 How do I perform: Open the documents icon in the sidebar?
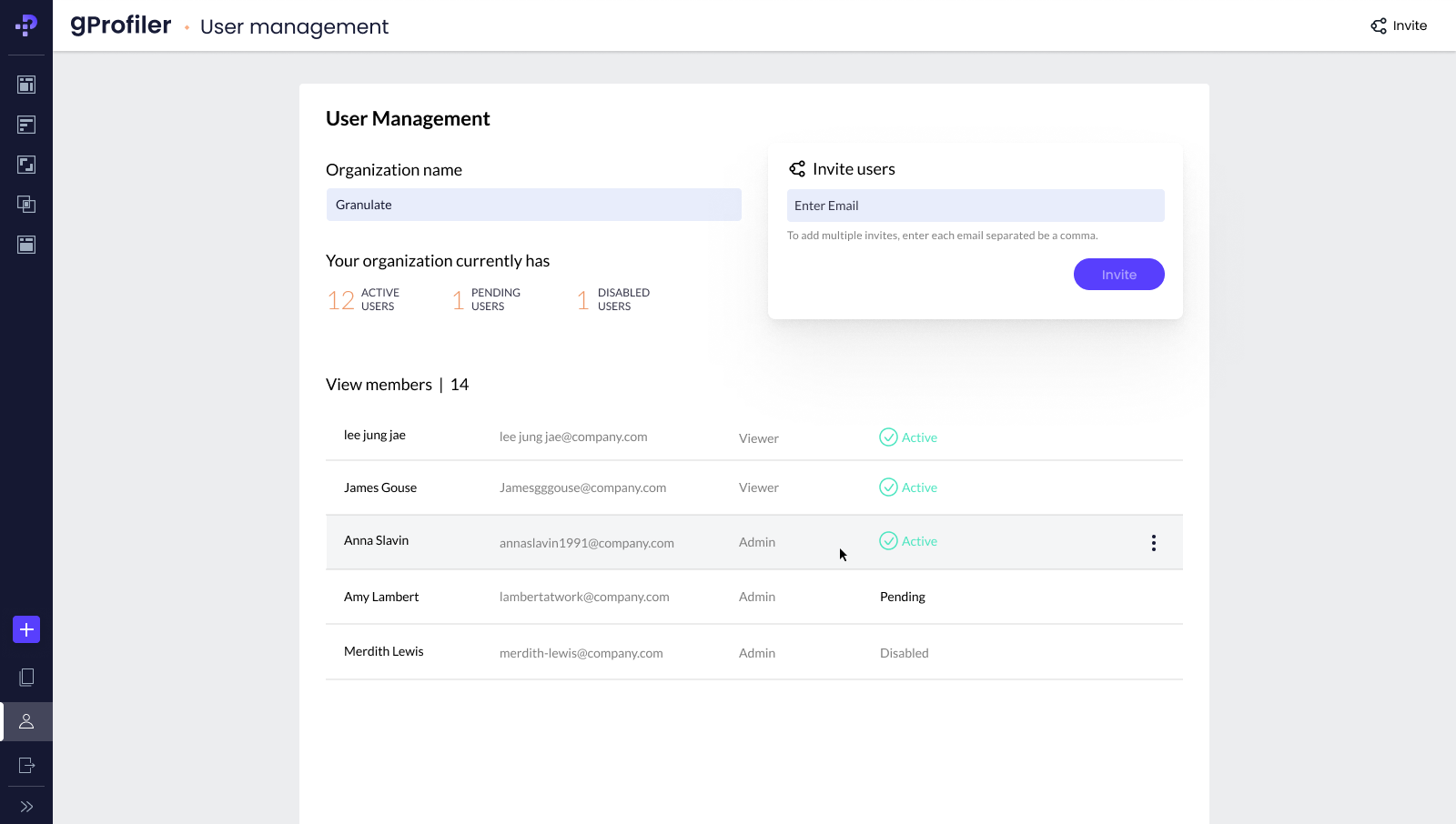26,678
